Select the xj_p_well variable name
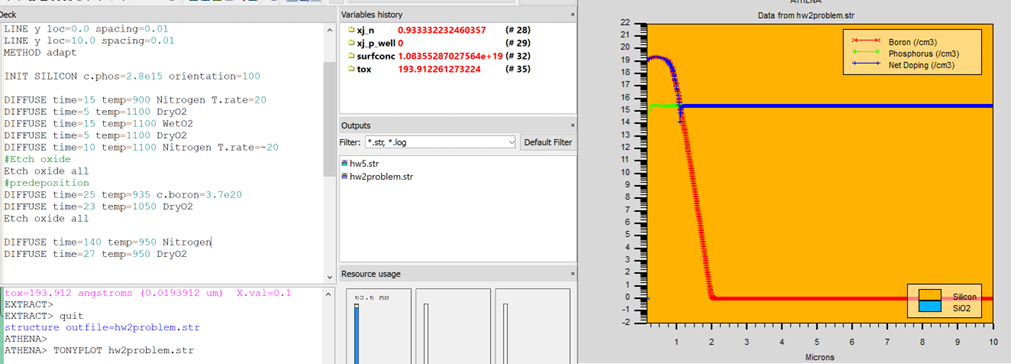Viewport: 1011px width, 364px height. pos(376,43)
